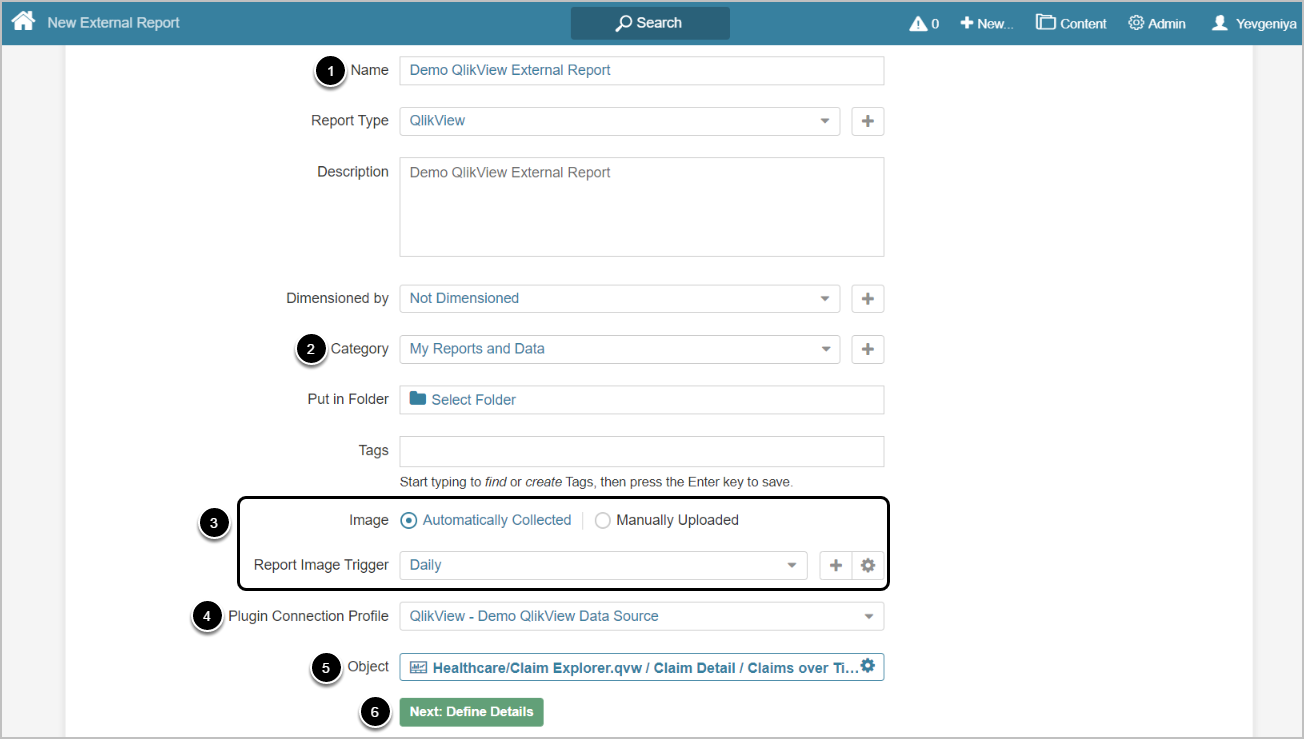Viewport: 1304px width, 739px height.
Task: Open the Object field gear icon
Action: (x=867, y=666)
